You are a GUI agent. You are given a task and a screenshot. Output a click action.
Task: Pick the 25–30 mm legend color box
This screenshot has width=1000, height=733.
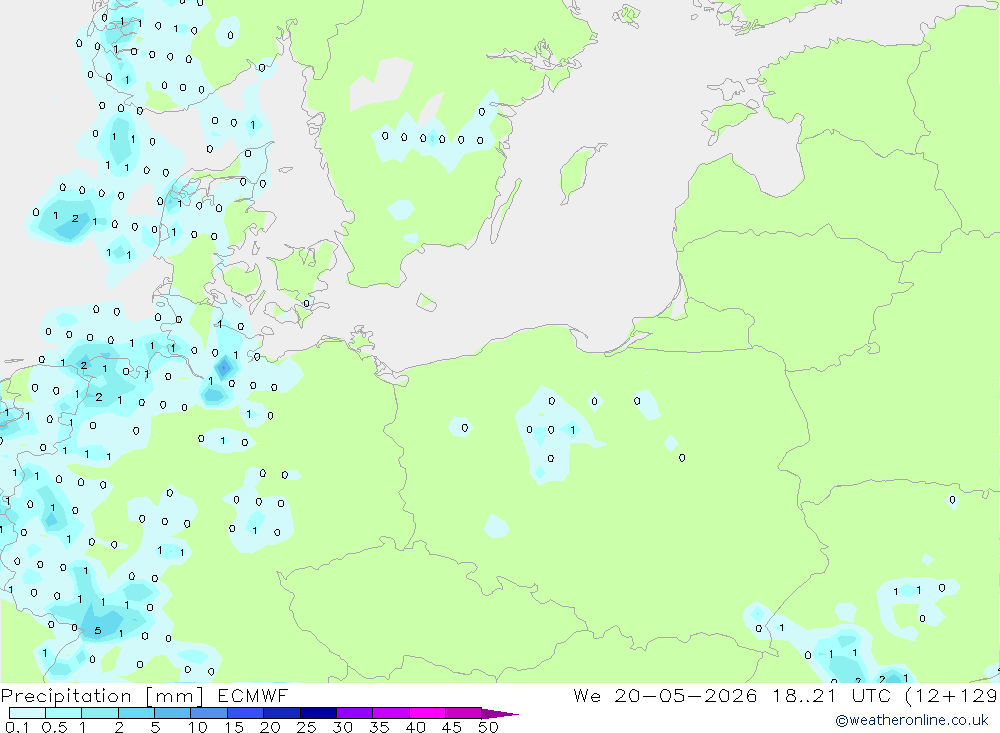318,713
